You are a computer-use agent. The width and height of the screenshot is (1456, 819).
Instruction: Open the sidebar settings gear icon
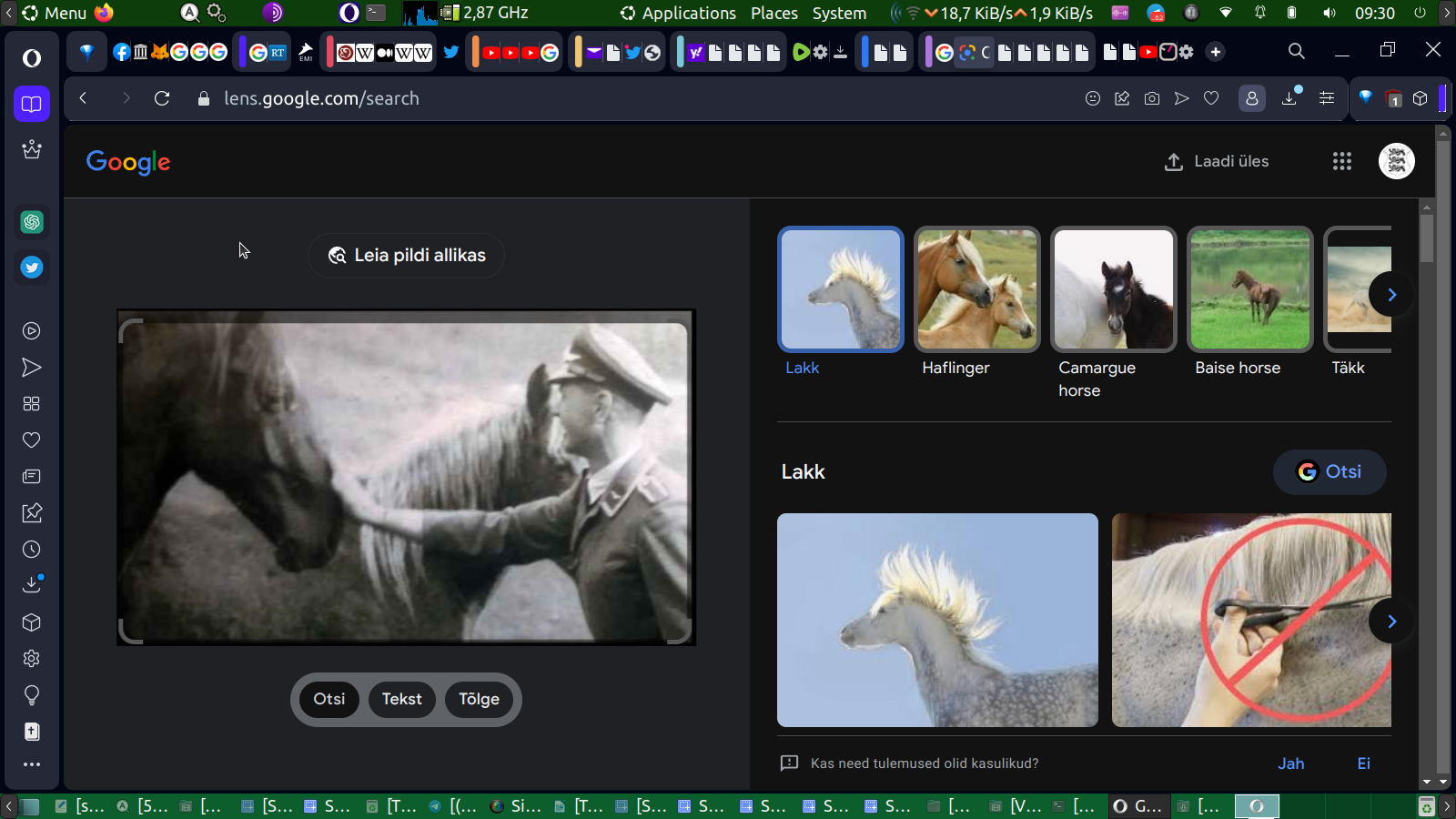coord(32,659)
